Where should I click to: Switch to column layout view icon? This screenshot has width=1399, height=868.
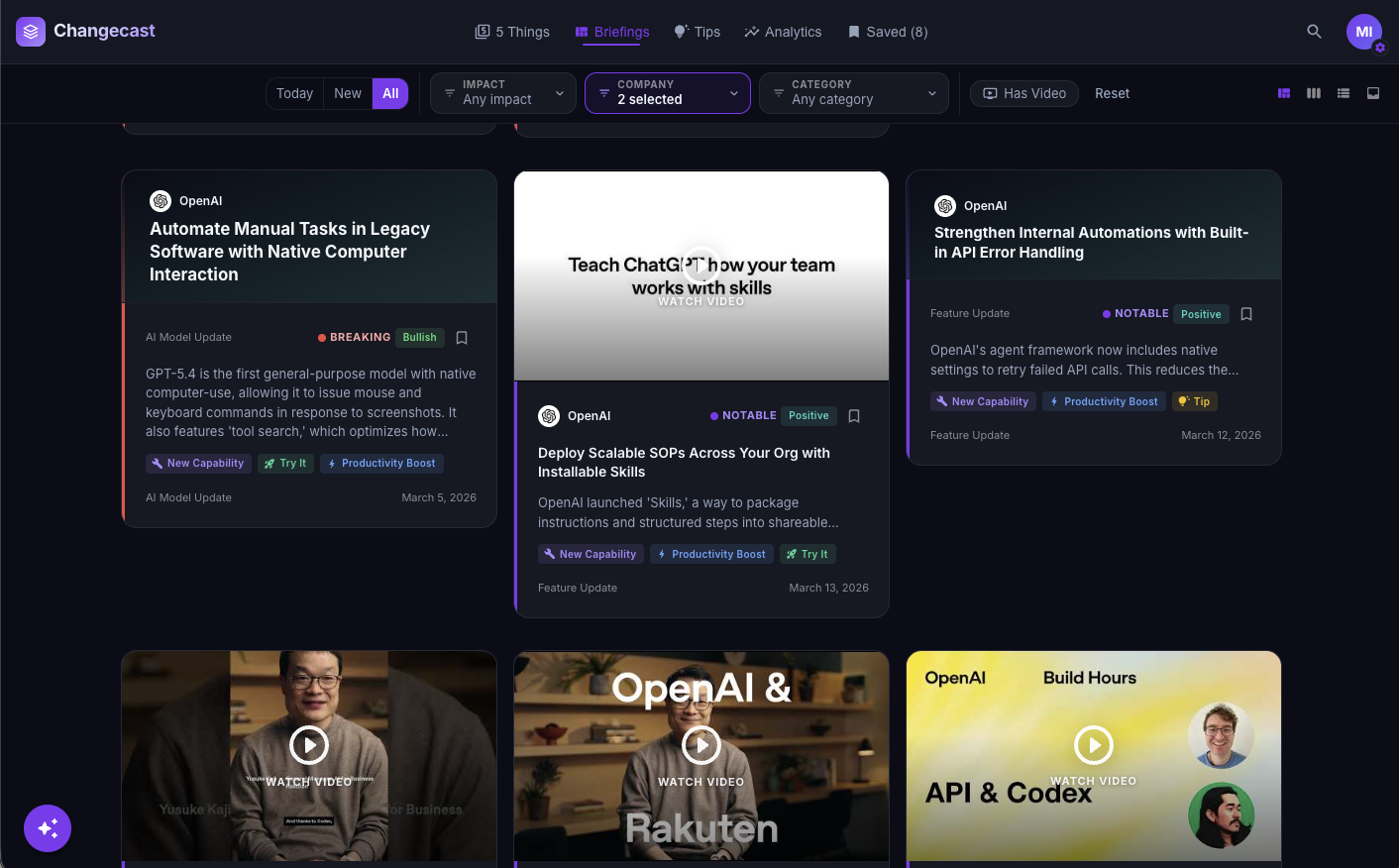click(1314, 93)
